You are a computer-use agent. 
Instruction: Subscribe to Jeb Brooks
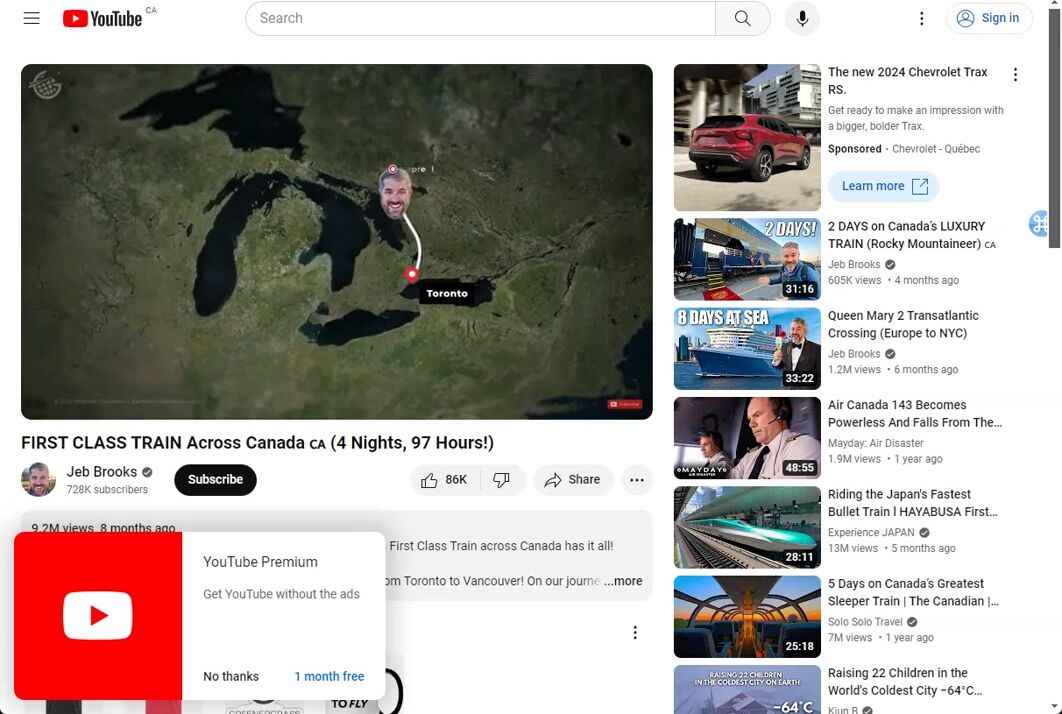[x=215, y=480]
